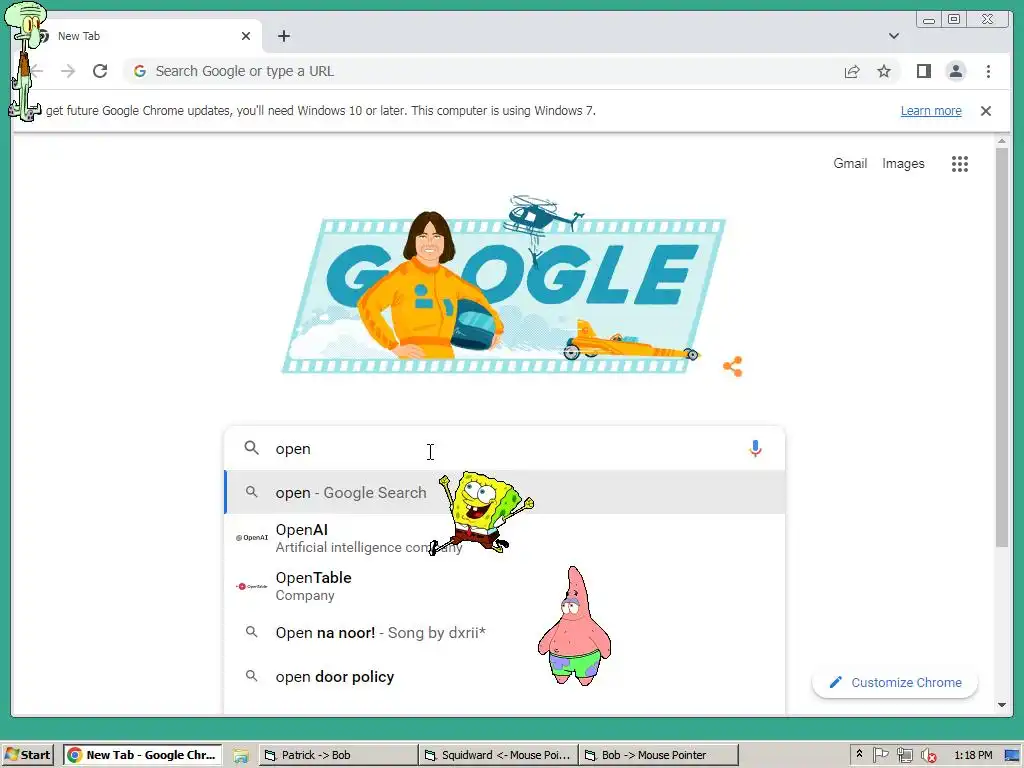Switch to Patrick -> Bob taskbar window
The width and height of the screenshot is (1024, 768).
pos(337,755)
